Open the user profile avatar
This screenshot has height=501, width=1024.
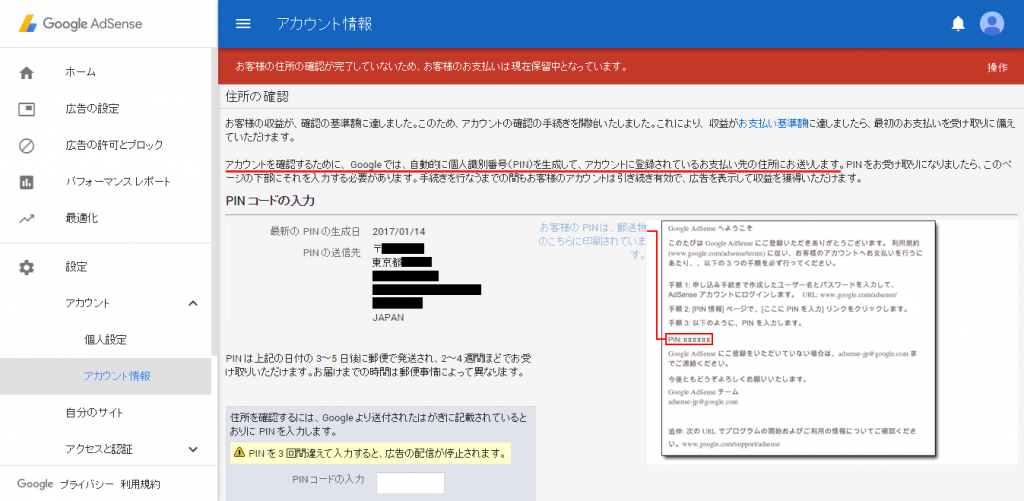point(991,24)
